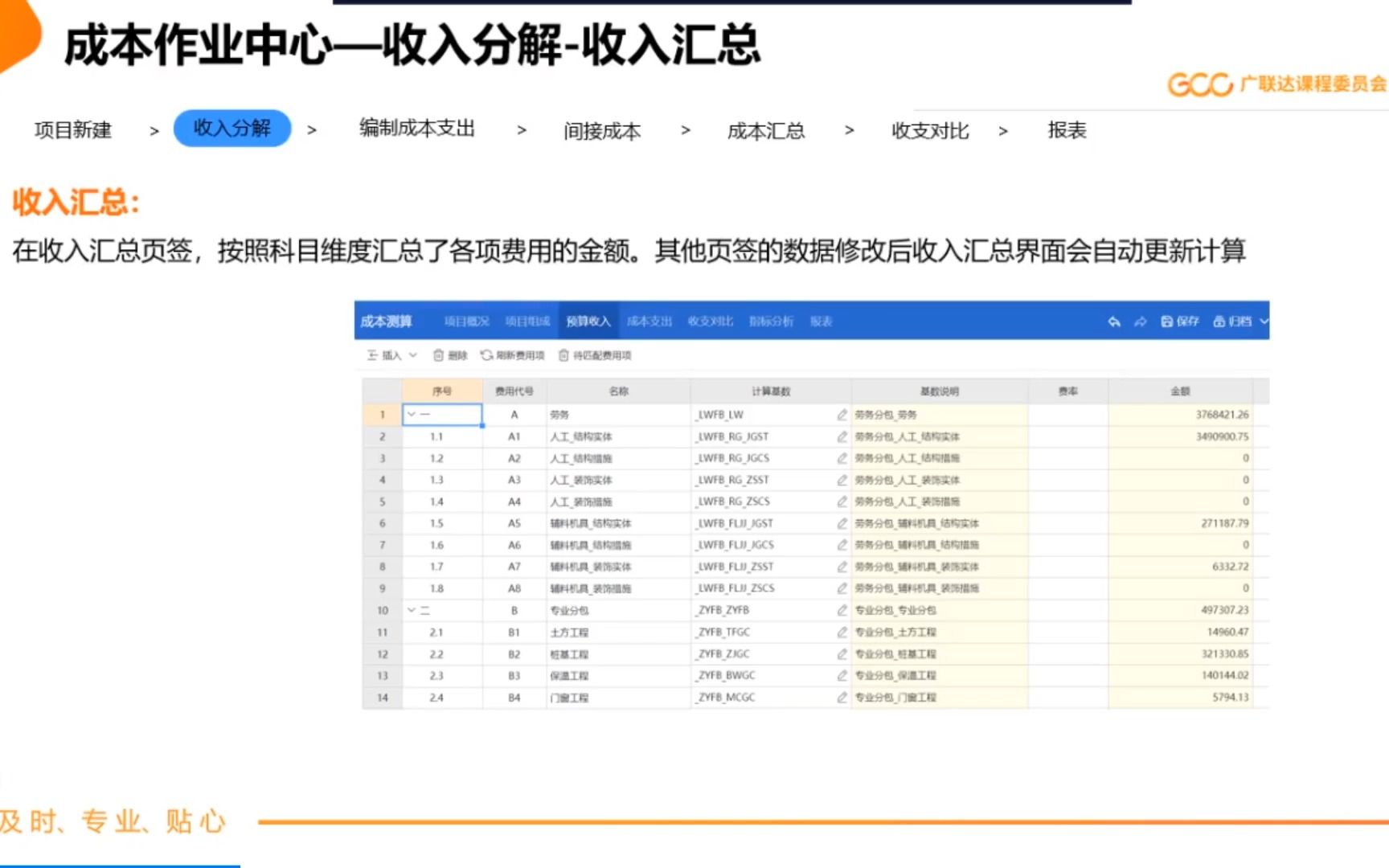
Task: Select amount cell 5794.13
Action: [x=1180, y=698]
